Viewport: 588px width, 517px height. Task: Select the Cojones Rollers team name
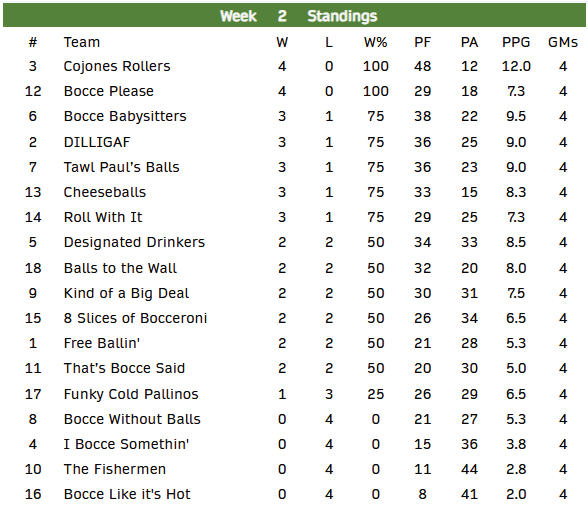click(117, 66)
